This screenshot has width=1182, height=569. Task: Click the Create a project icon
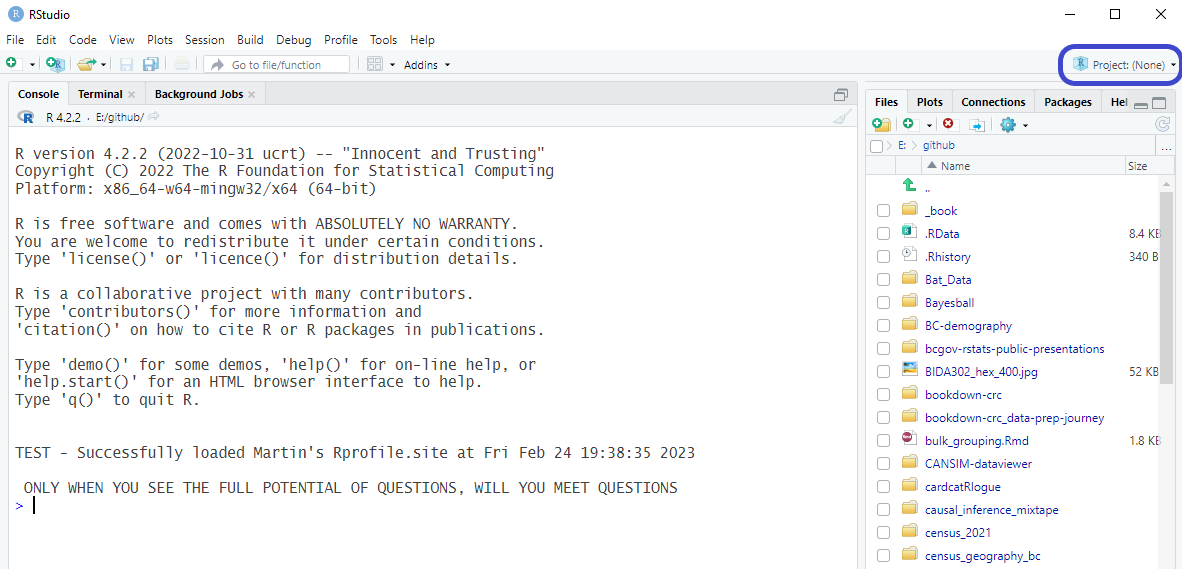click(56, 65)
